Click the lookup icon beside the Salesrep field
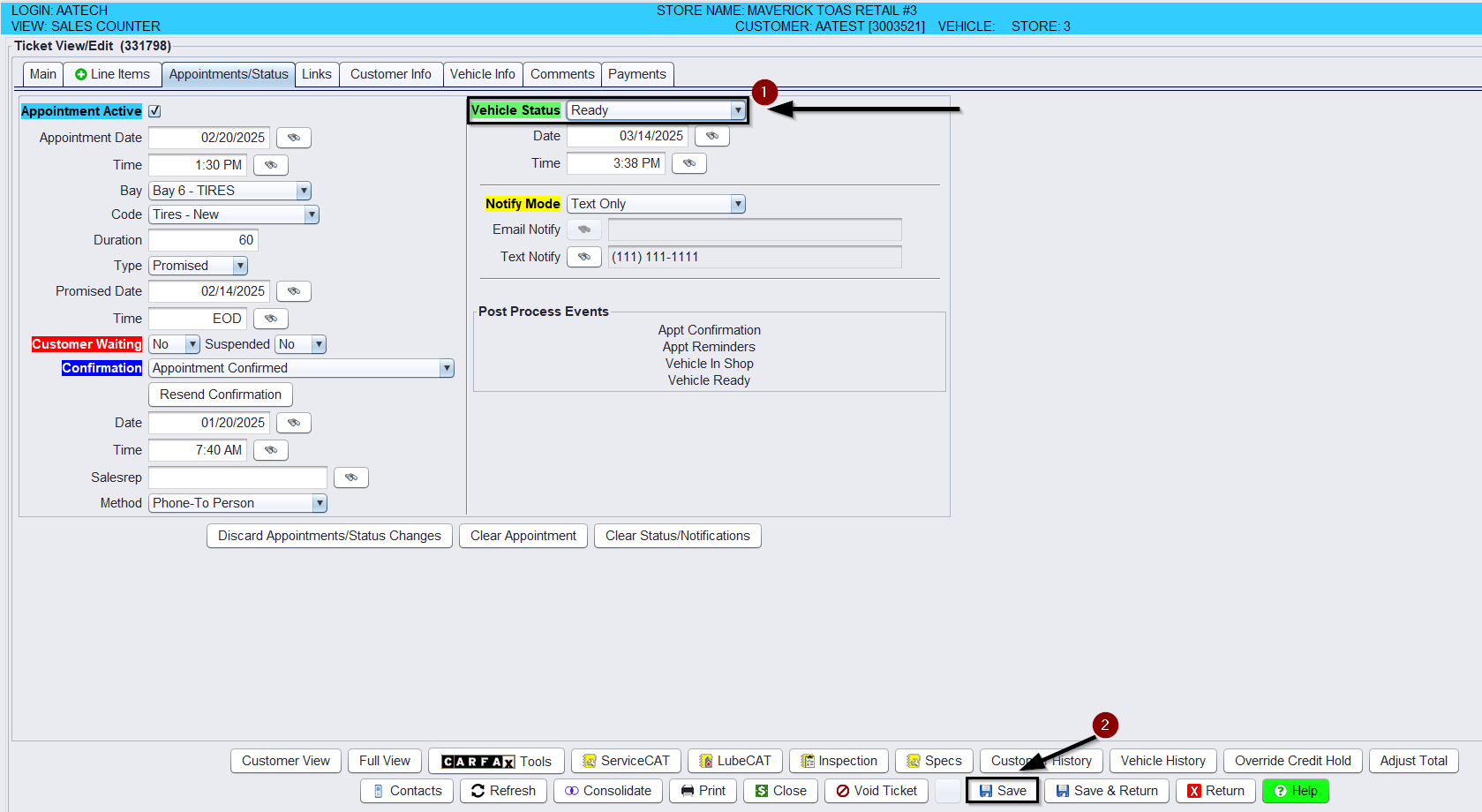 pos(350,477)
